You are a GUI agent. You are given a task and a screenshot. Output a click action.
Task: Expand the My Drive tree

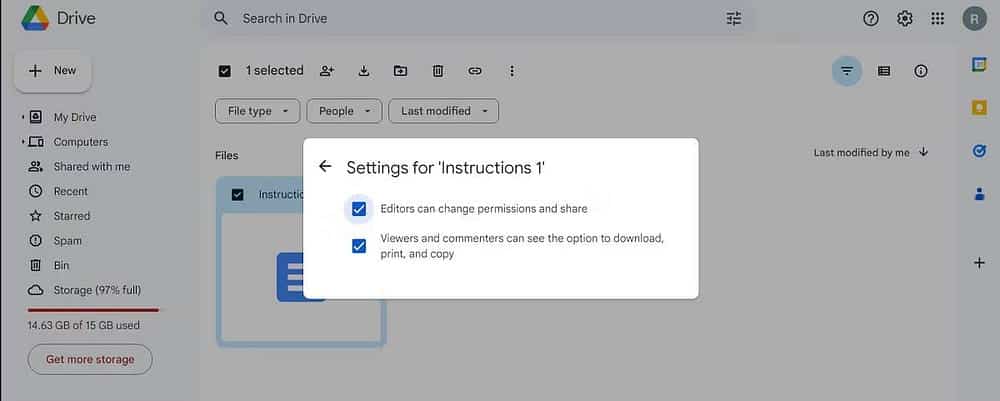point(23,117)
